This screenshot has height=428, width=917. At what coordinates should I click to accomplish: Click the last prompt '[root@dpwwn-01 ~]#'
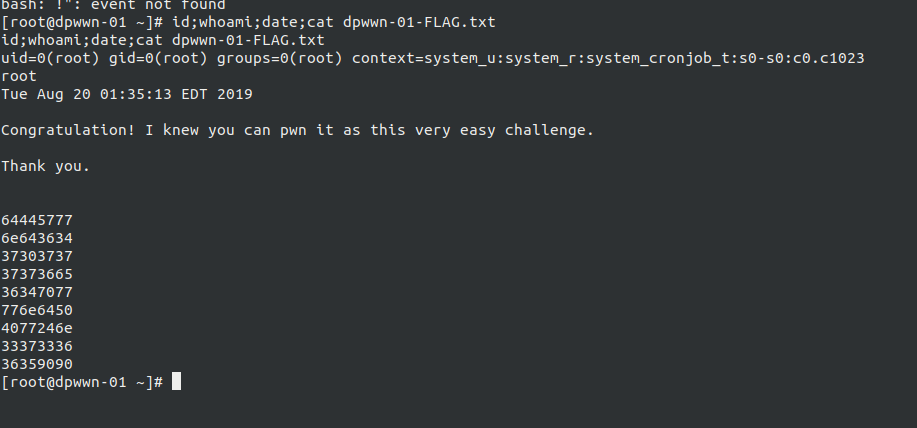[82, 382]
